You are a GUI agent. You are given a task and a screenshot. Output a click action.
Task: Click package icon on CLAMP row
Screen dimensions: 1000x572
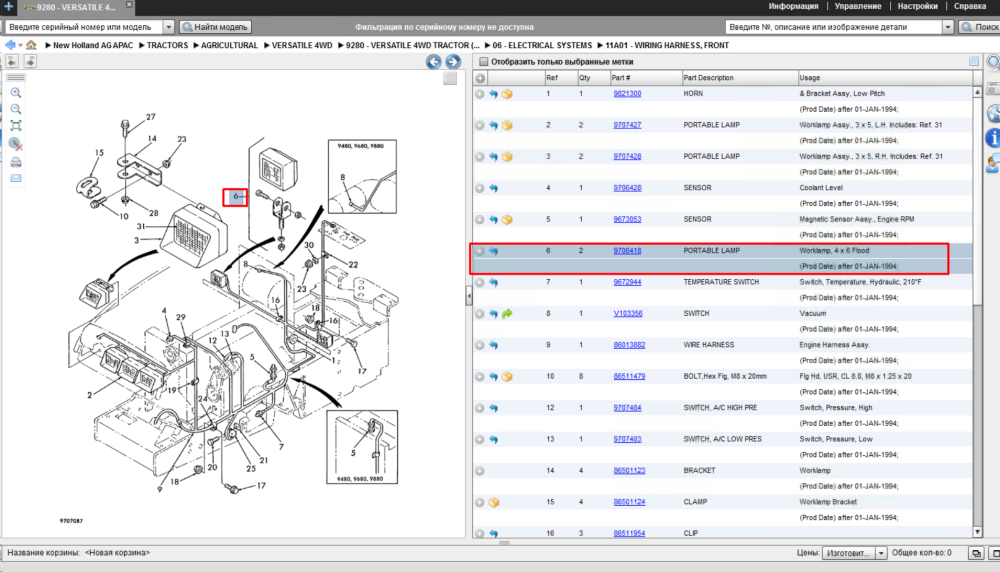coord(494,502)
